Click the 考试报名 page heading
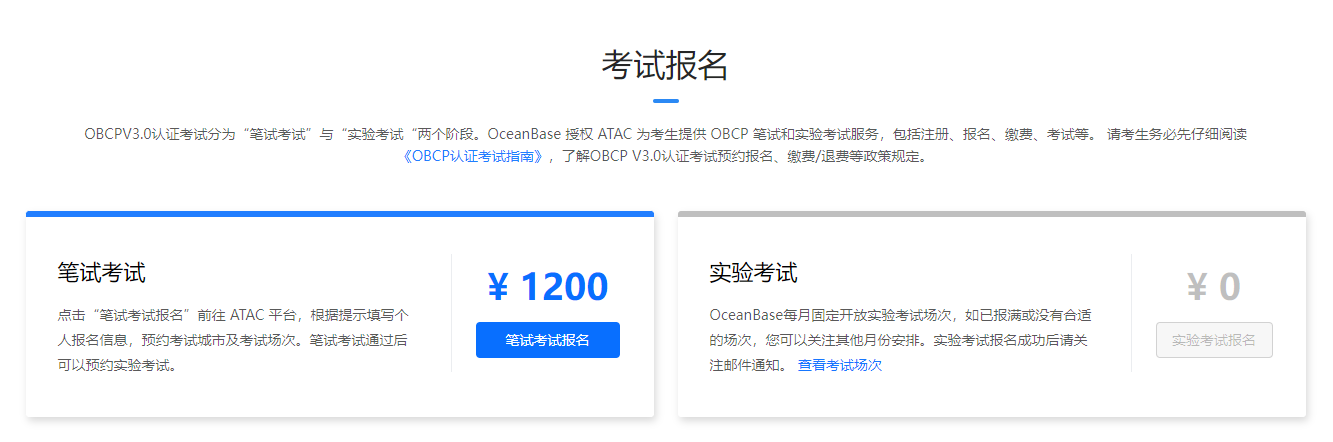This screenshot has height=442, width=1333. (666, 65)
